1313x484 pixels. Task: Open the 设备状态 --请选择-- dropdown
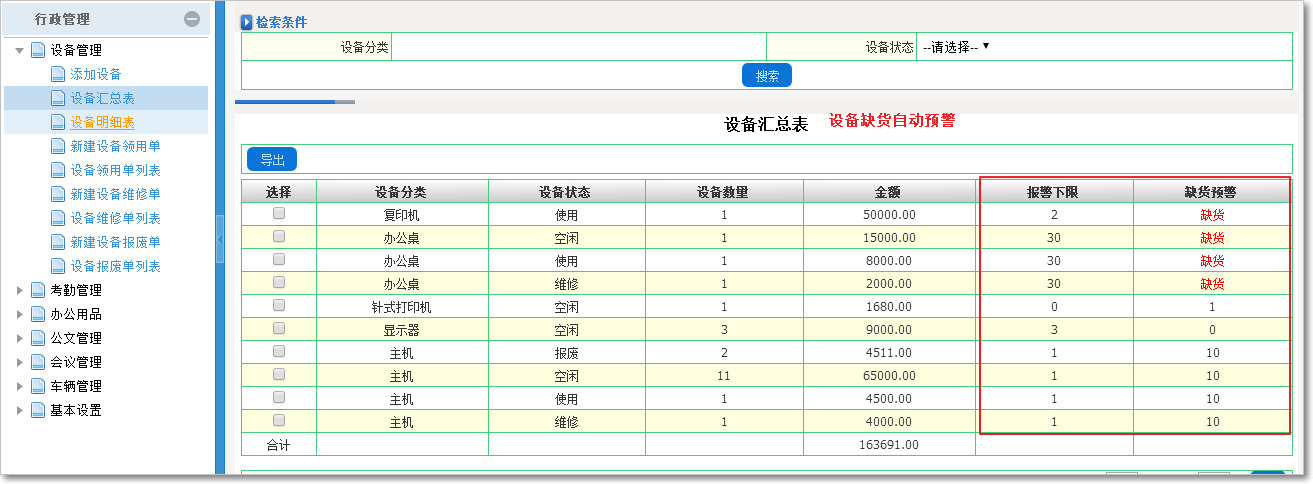click(955, 46)
